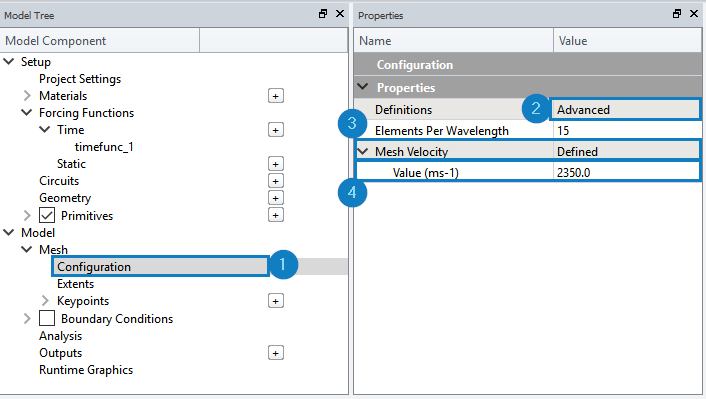Image resolution: width=706 pixels, height=399 pixels.
Task: Select the Outputs tree item
Action: (x=60, y=353)
